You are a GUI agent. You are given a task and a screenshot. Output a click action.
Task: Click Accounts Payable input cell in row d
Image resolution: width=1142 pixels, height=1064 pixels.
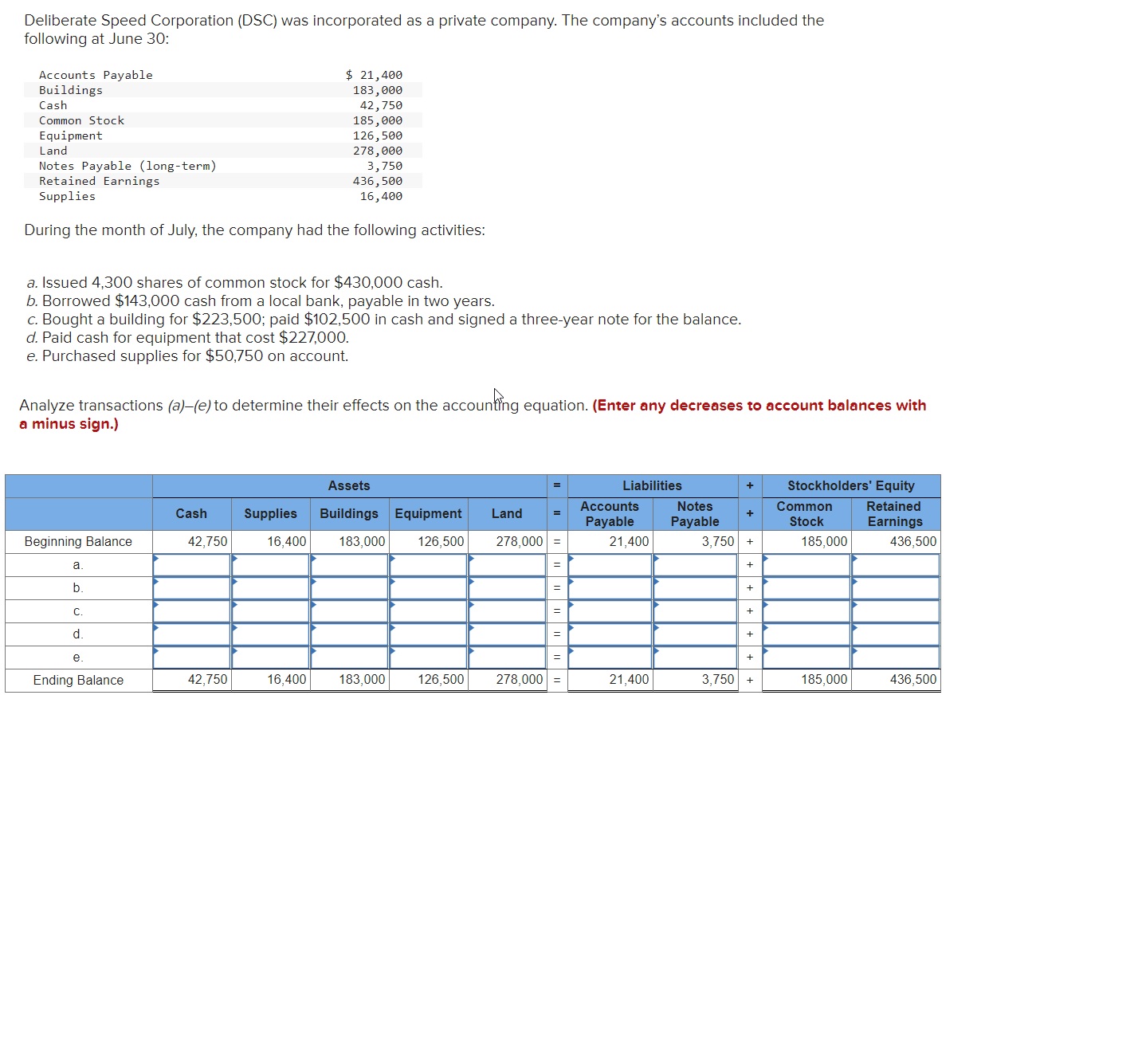coord(610,634)
